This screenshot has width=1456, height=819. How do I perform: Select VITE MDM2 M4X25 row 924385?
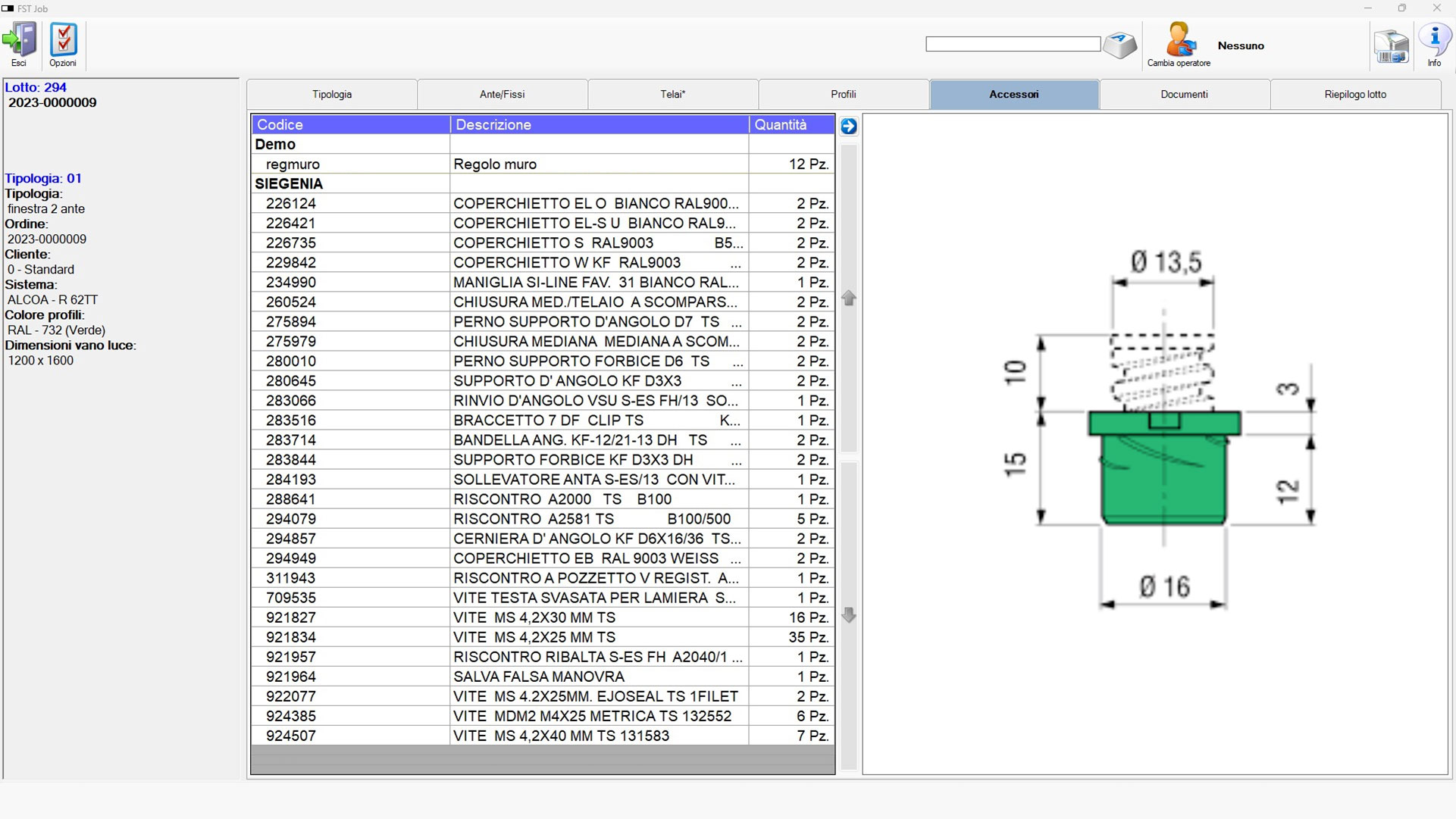543,715
